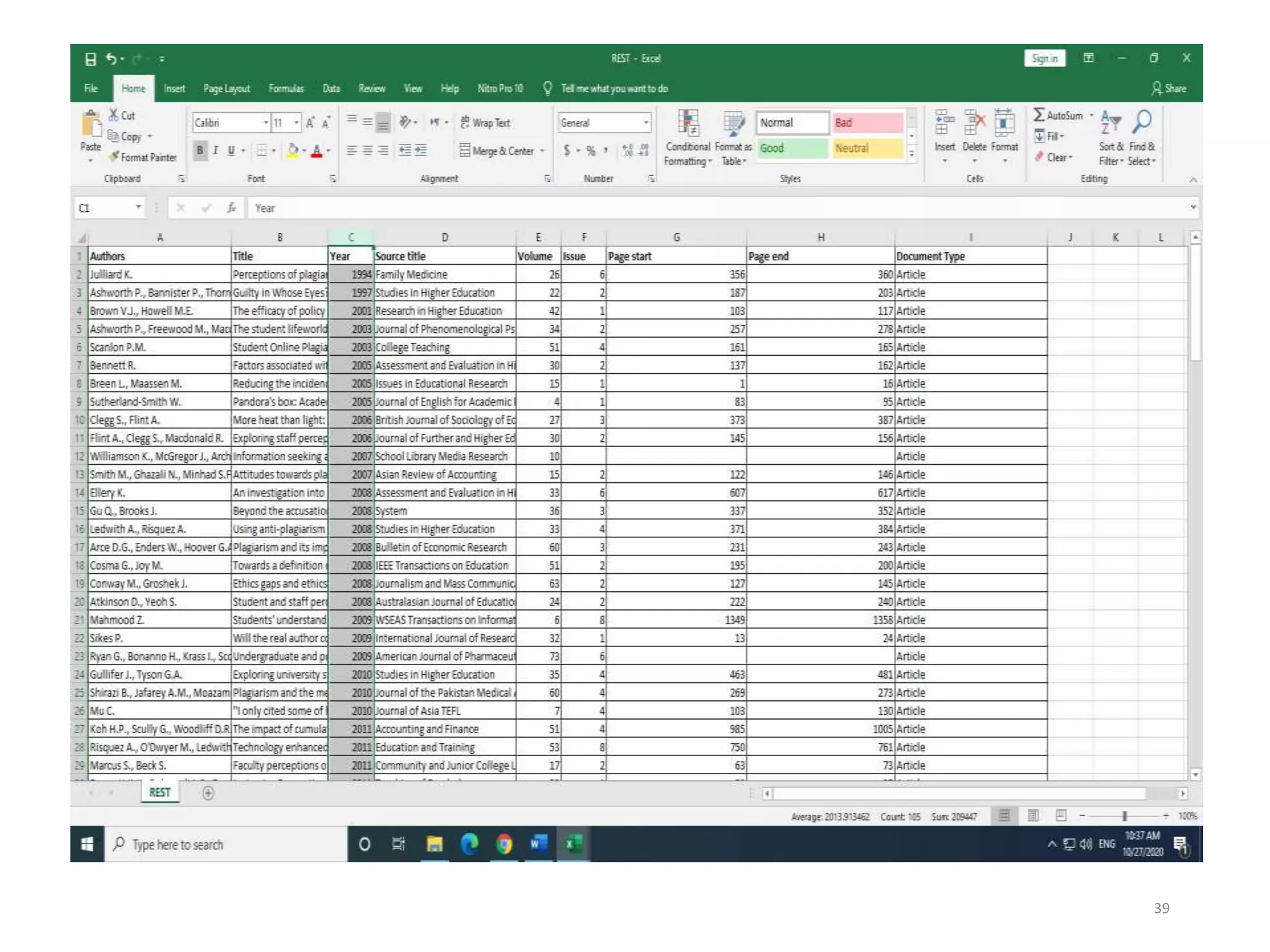The height and width of the screenshot is (952, 1270).
Task: Switch to Page Layout view in status bar
Action: pyautogui.click(x=1032, y=816)
